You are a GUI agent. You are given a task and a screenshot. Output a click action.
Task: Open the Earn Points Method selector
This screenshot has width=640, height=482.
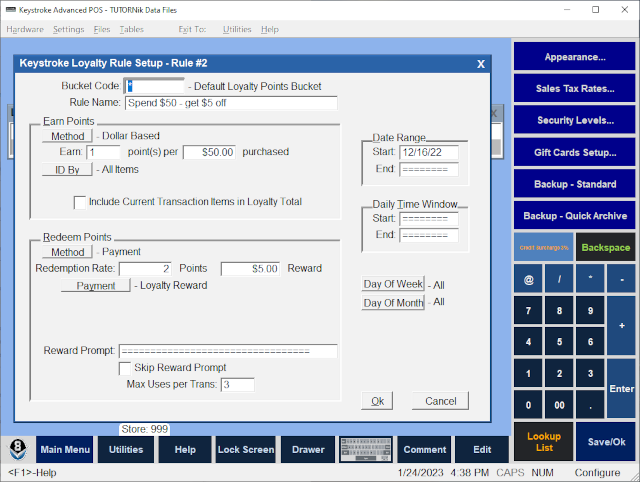click(68, 136)
